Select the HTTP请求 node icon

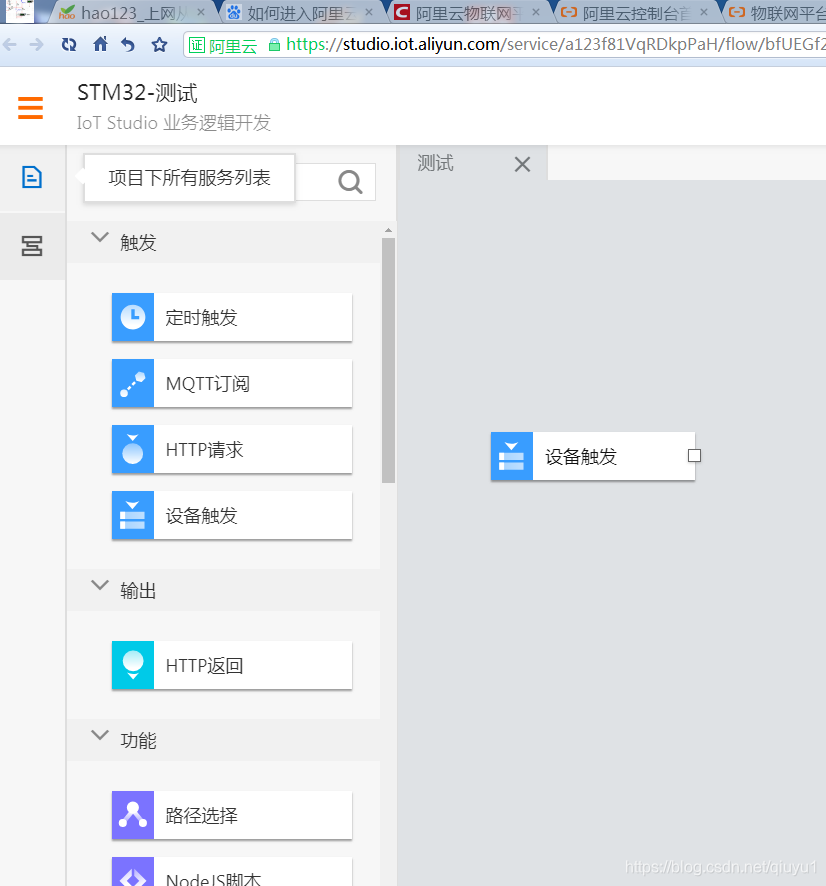[133, 449]
